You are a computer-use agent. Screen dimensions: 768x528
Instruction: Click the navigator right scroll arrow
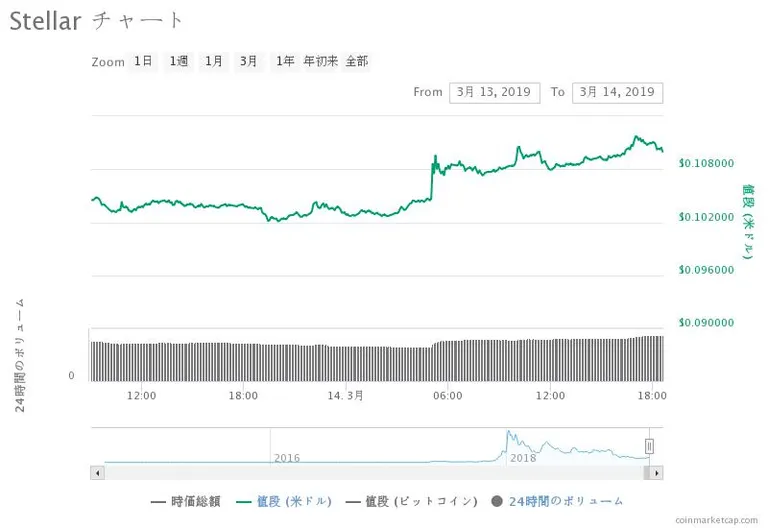click(656, 473)
